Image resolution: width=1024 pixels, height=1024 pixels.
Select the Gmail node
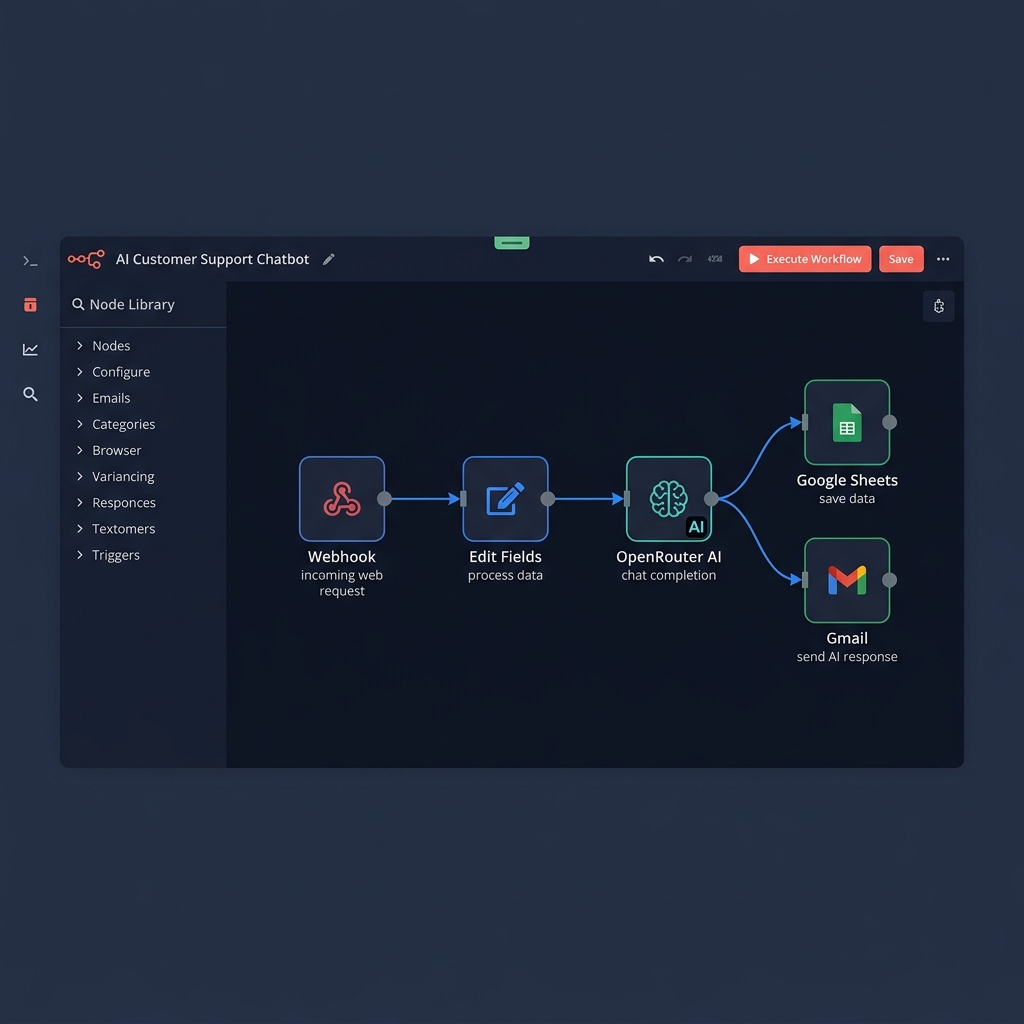point(847,581)
